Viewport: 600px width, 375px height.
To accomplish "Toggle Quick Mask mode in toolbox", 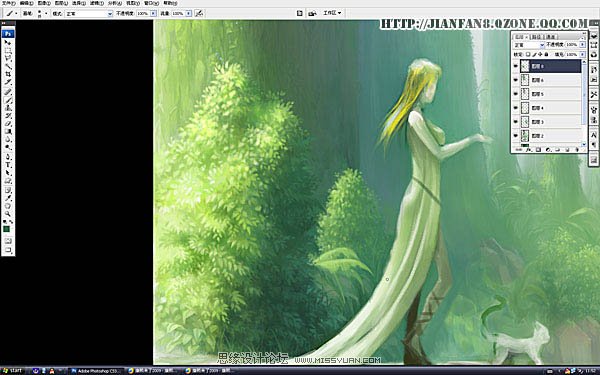I will click(8, 241).
